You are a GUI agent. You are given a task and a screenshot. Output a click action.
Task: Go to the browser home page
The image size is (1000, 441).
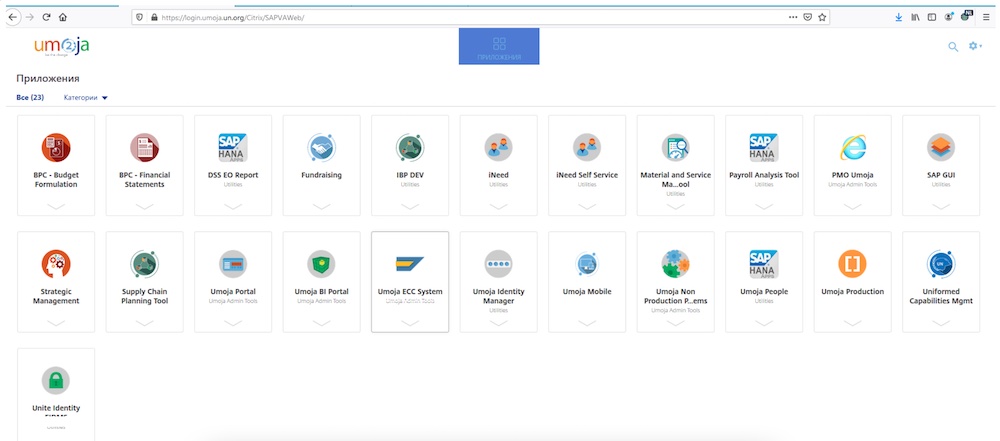click(62, 17)
